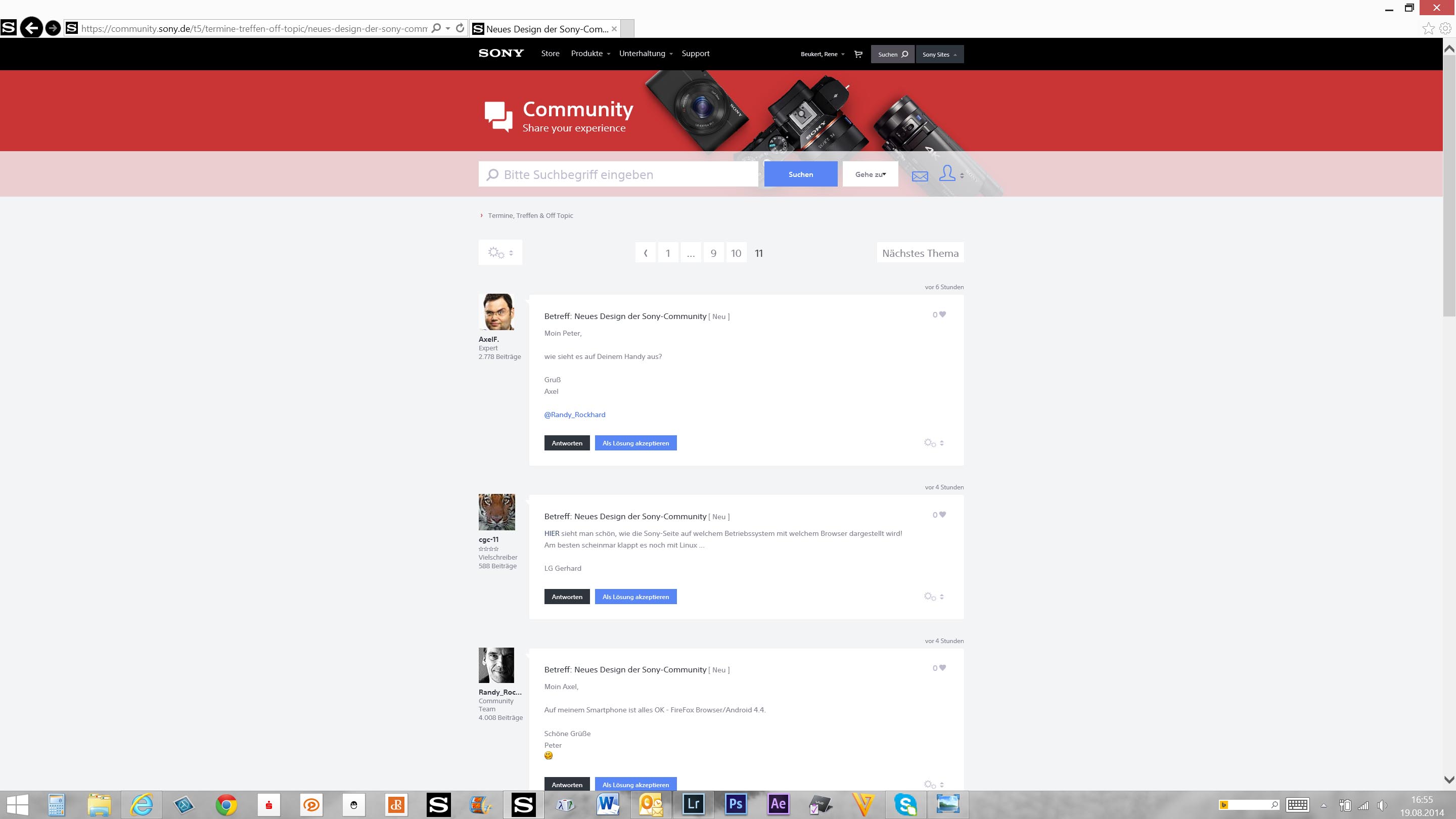This screenshot has height=819, width=1456.
Task: Click Antworten on cgc-11's post
Action: (x=566, y=597)
